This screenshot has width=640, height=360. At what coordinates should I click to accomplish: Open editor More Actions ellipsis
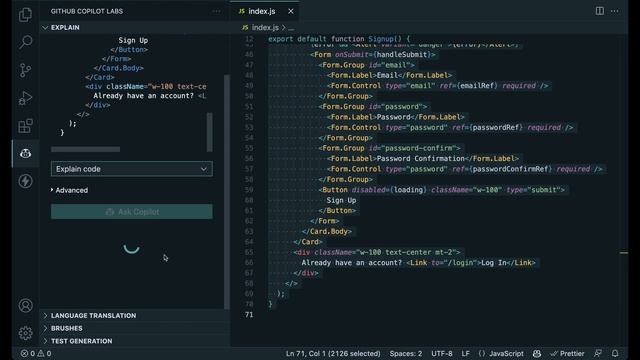tap(615, 11)
